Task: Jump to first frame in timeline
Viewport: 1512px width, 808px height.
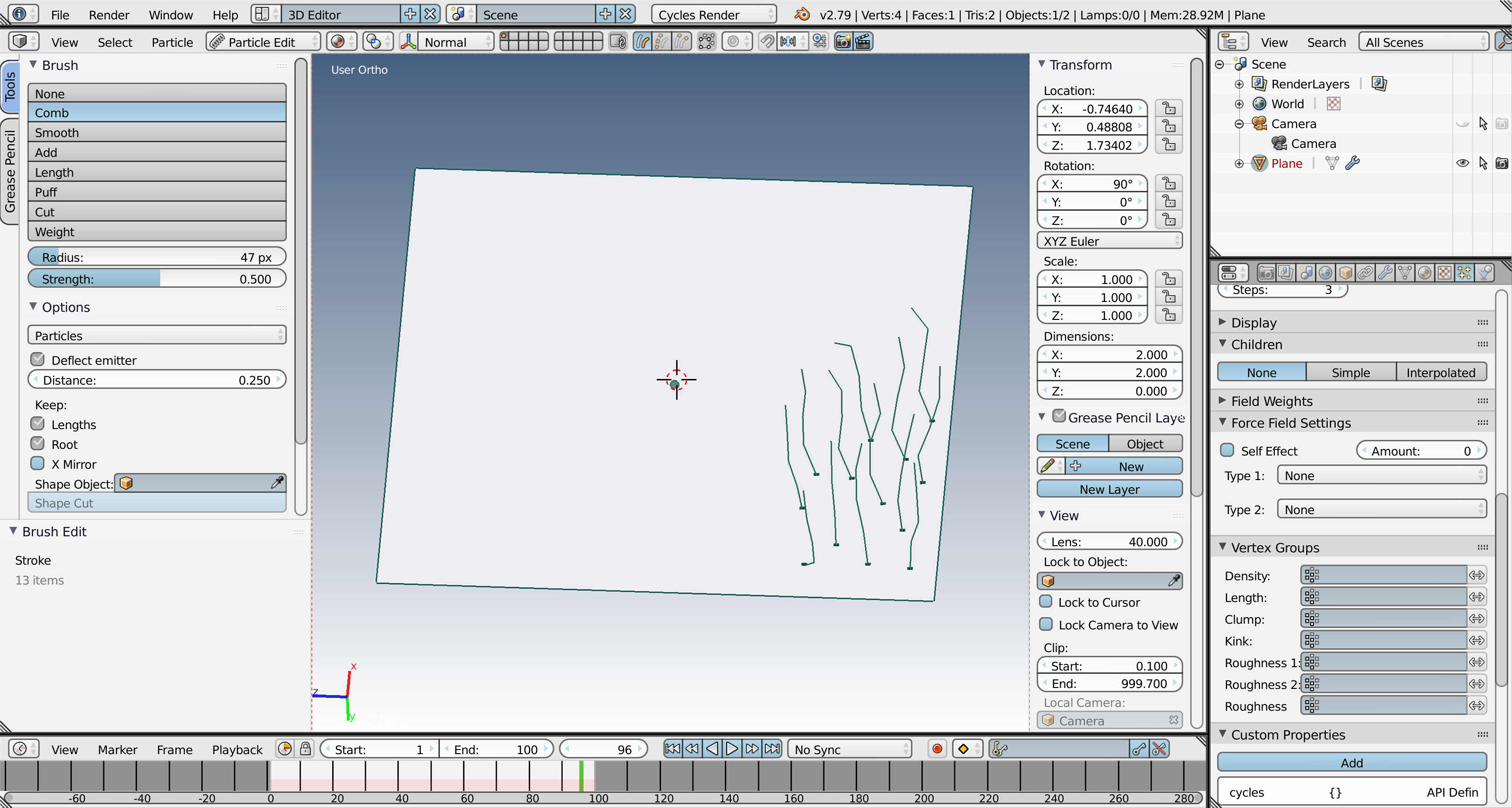Action: click(673, 749)
